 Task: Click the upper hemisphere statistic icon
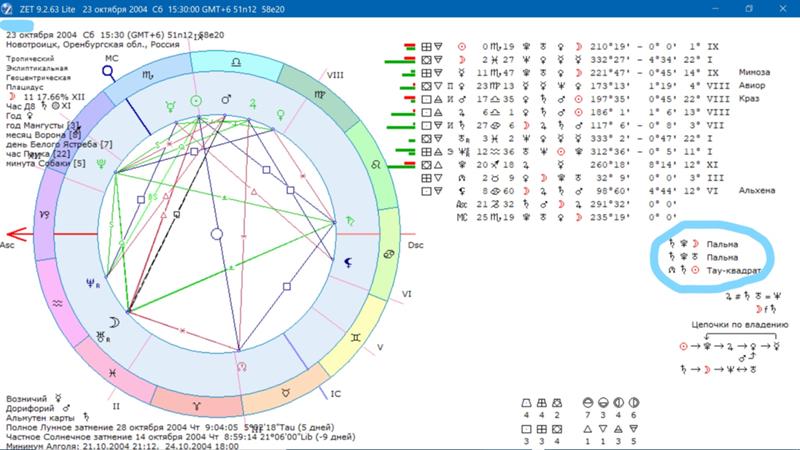[588, 403]
